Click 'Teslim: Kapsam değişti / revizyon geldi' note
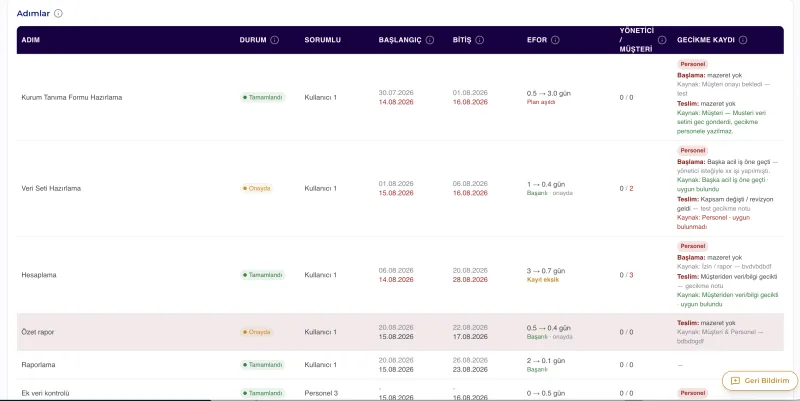 [725, 204]
